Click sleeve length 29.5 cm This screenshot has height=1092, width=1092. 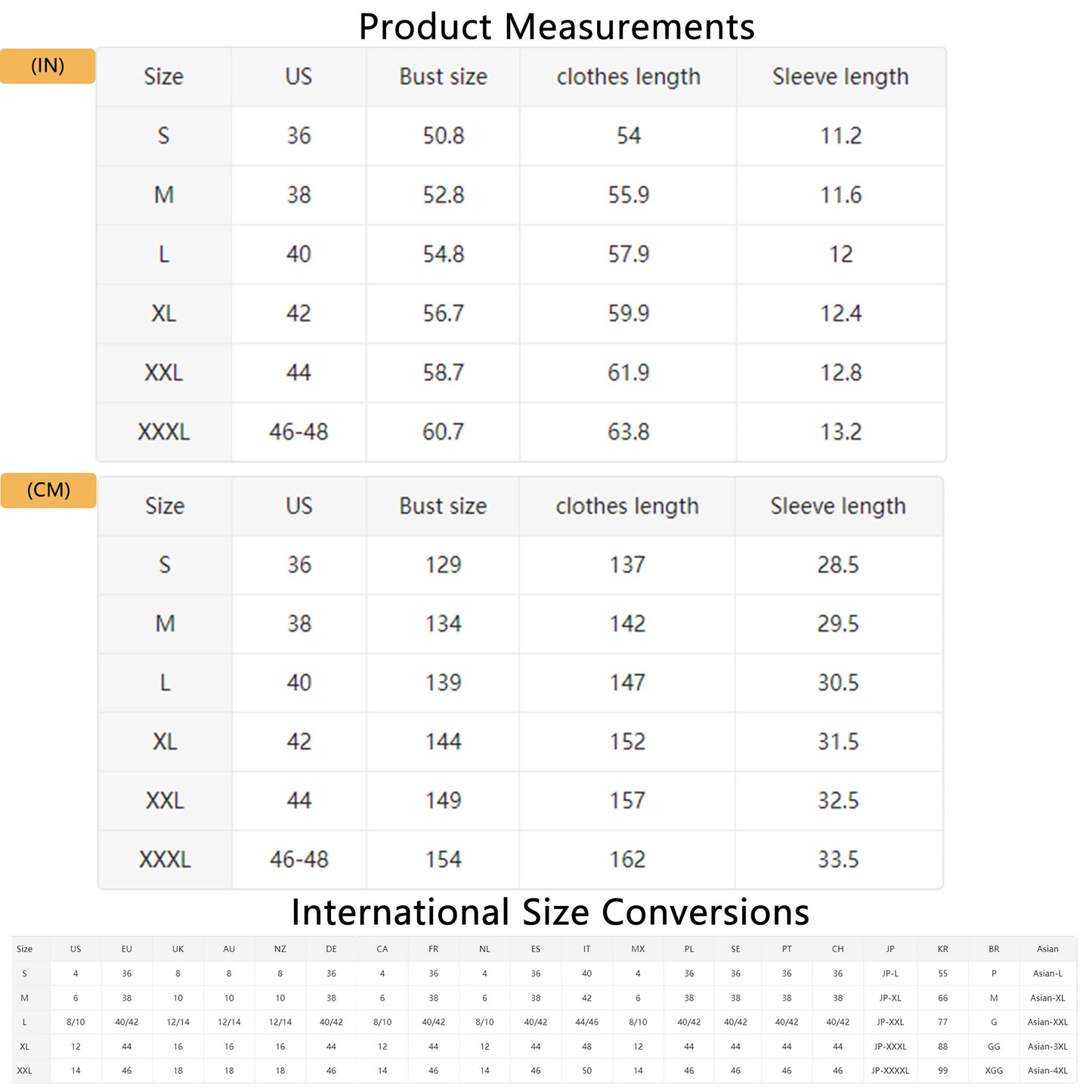[838, 624]
